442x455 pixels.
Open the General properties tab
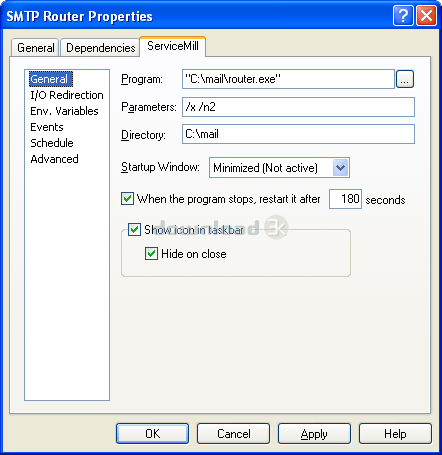tap(35, 48)
